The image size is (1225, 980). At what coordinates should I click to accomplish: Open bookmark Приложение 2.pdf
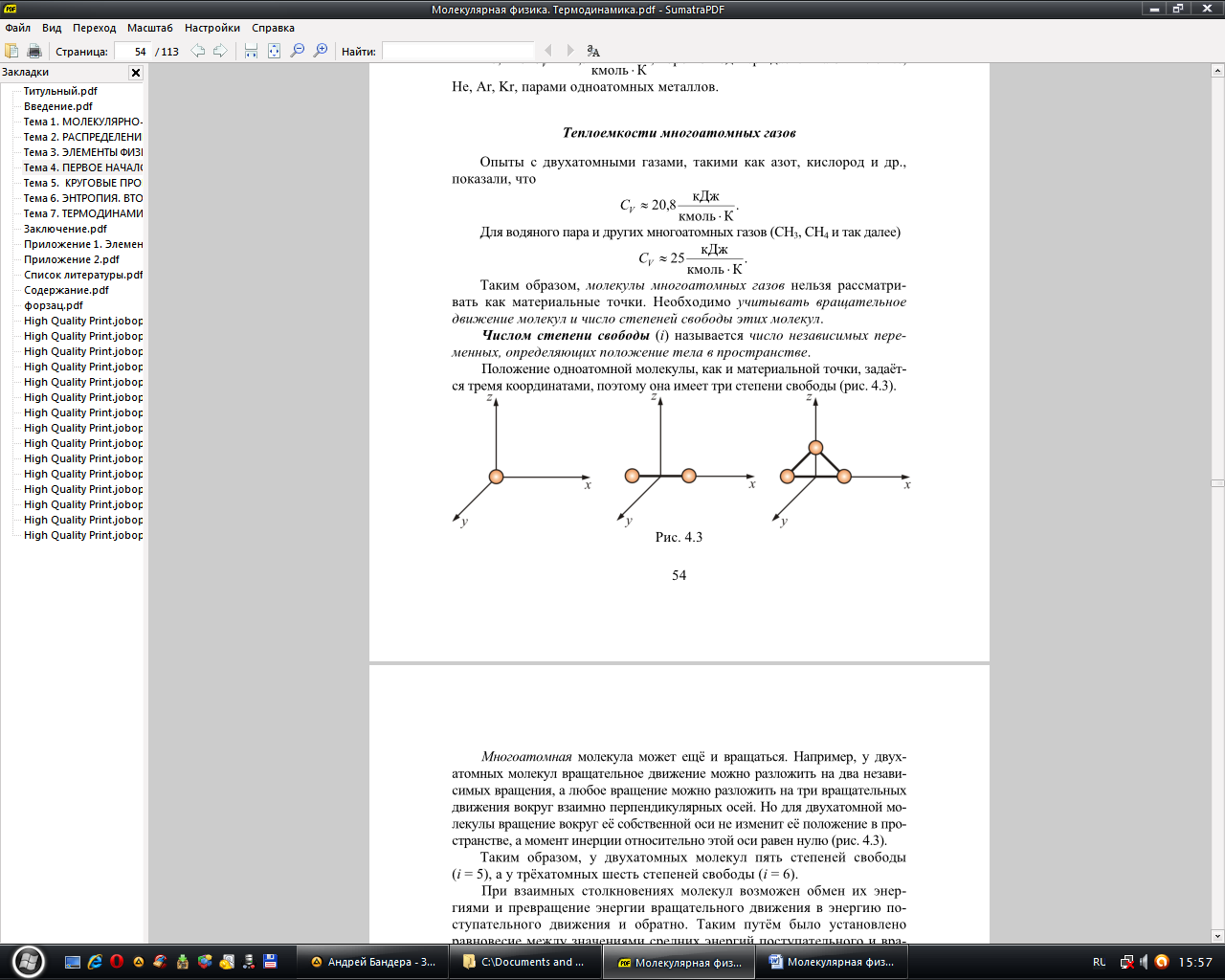[x=72, y=259]
